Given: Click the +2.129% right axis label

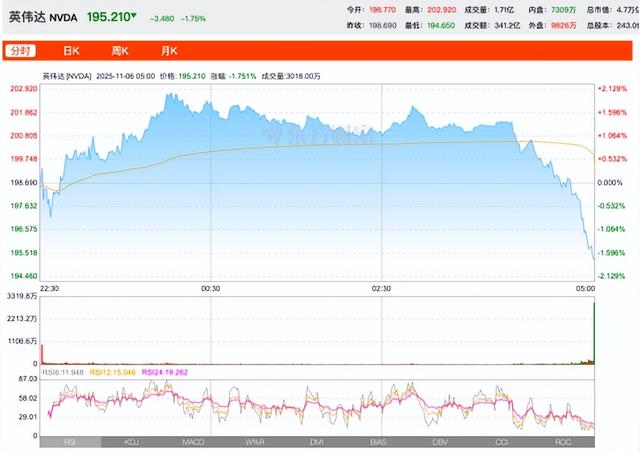Looking at the screenshot, I should point(612,89).
